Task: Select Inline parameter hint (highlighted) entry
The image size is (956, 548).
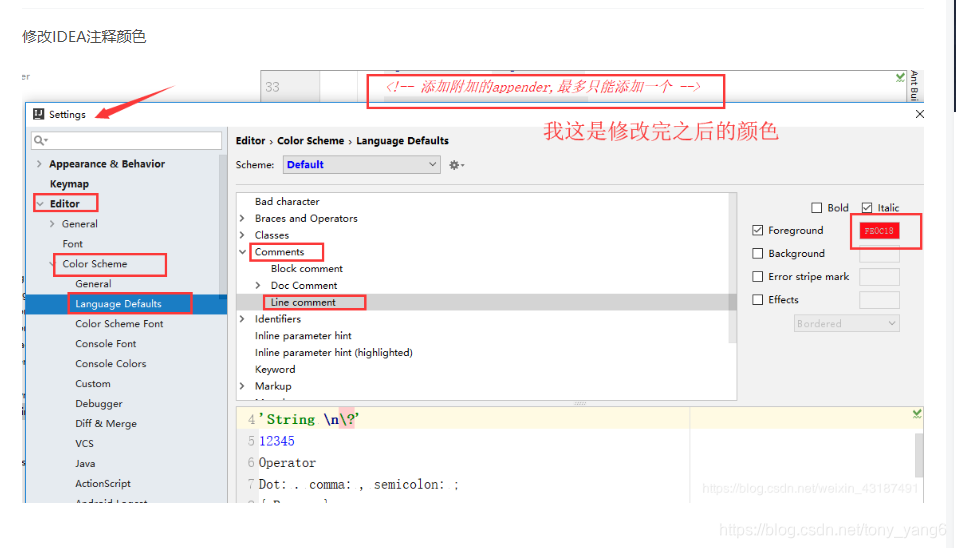Action: pyautogui.click(x=334, y=352)
